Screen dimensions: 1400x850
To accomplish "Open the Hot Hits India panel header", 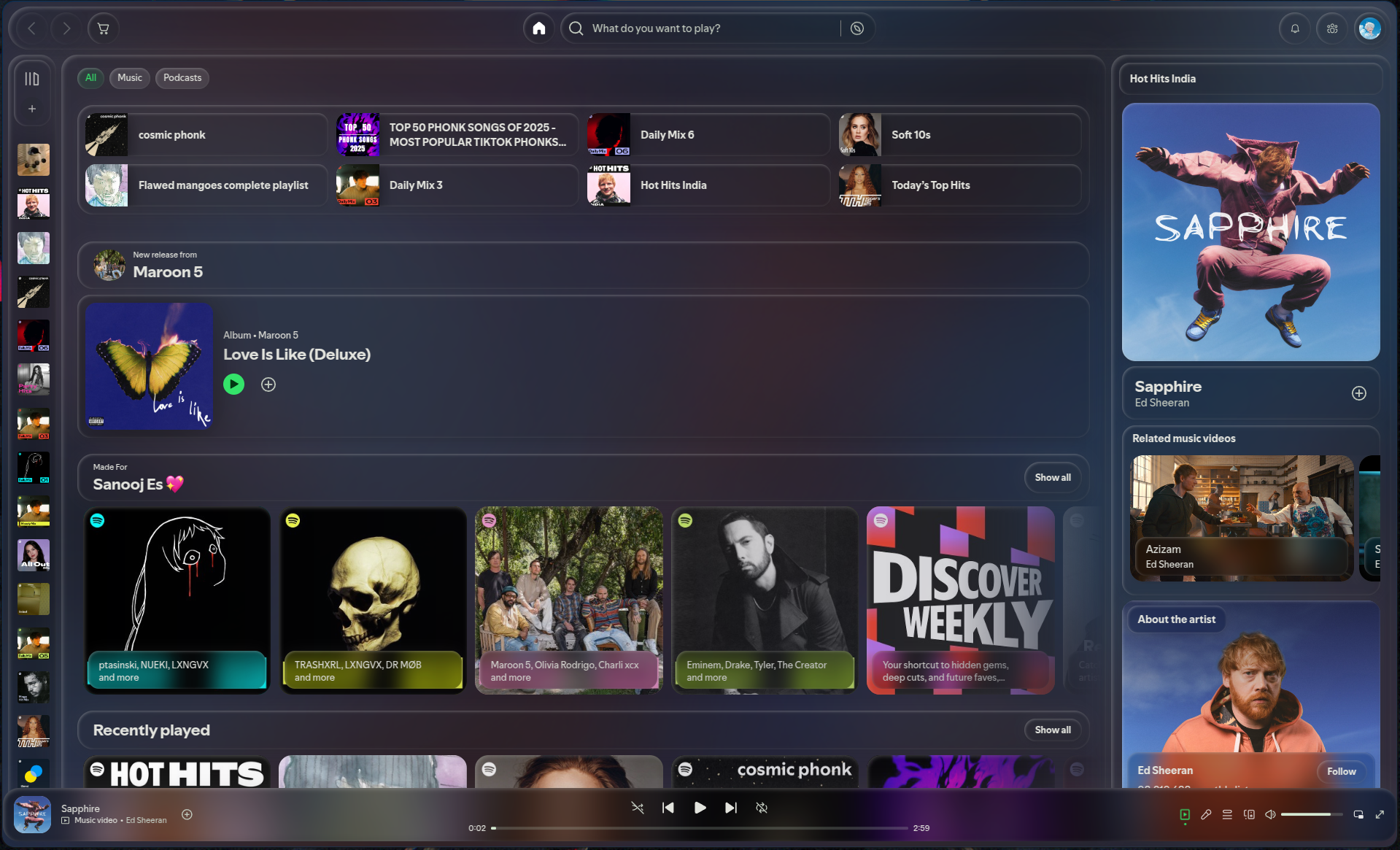I will [1163, 79].
